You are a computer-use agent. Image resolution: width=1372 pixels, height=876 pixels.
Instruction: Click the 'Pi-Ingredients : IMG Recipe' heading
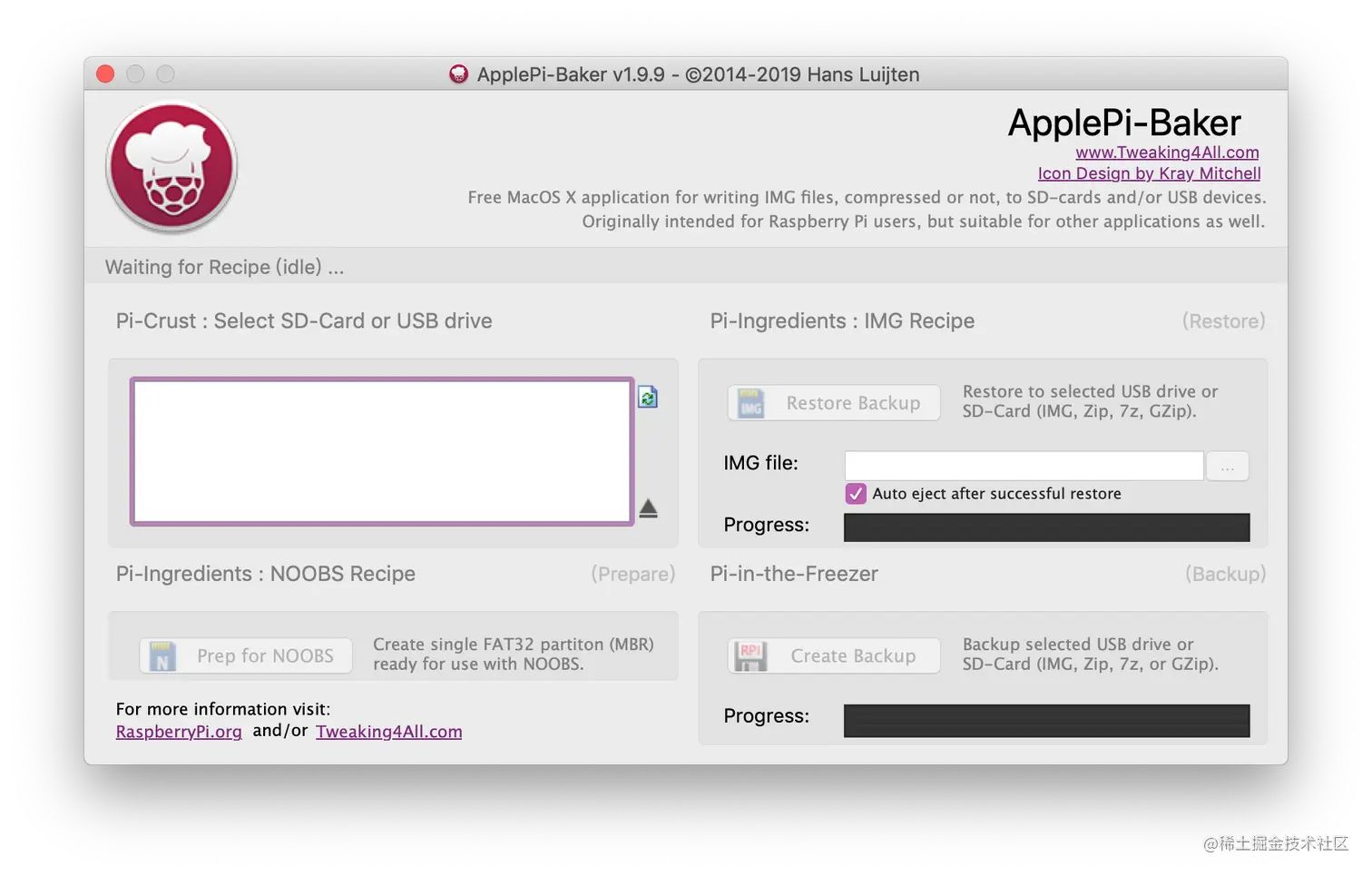pyautogui.click(x=842, y=321)
